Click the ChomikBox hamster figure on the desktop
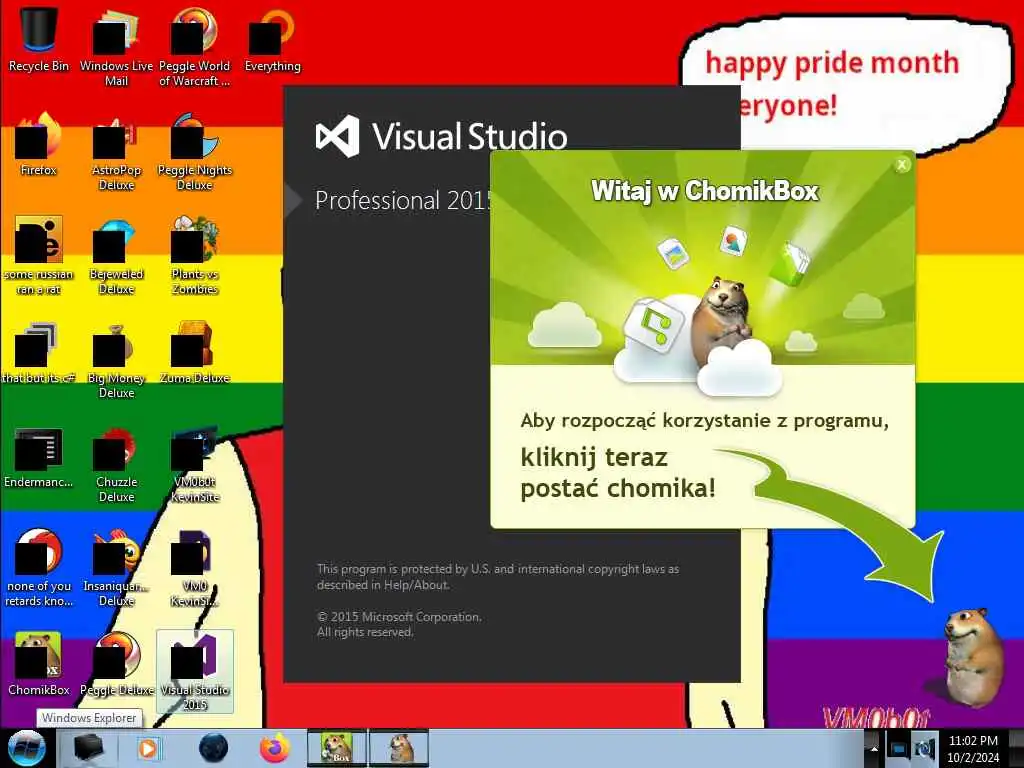Image resolution: width=1024 pixels, height=768 pixels. click(x=972, y=657)
